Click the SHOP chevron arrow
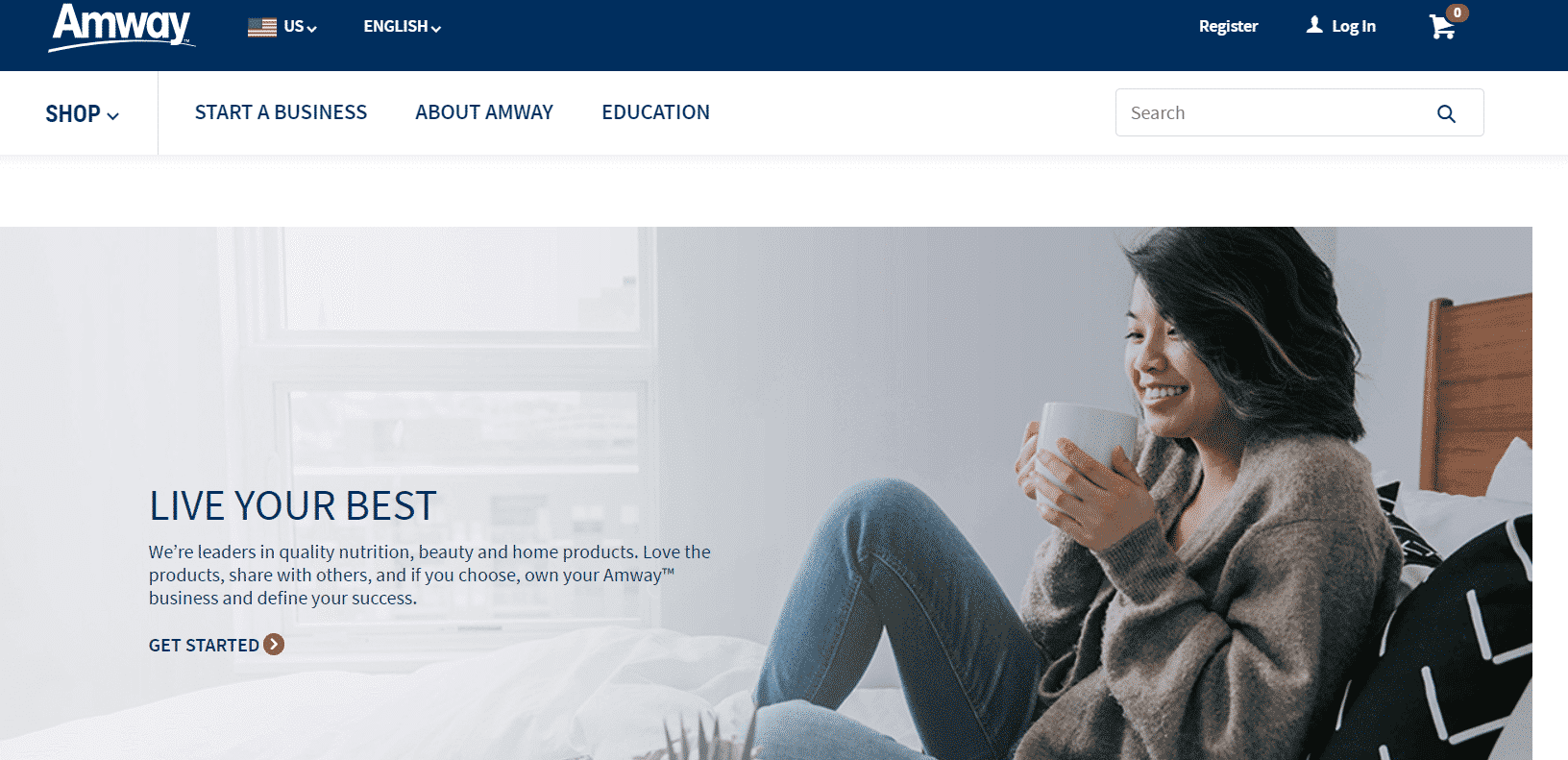Screen dimensions: 1568x760 tap(112, 116)
